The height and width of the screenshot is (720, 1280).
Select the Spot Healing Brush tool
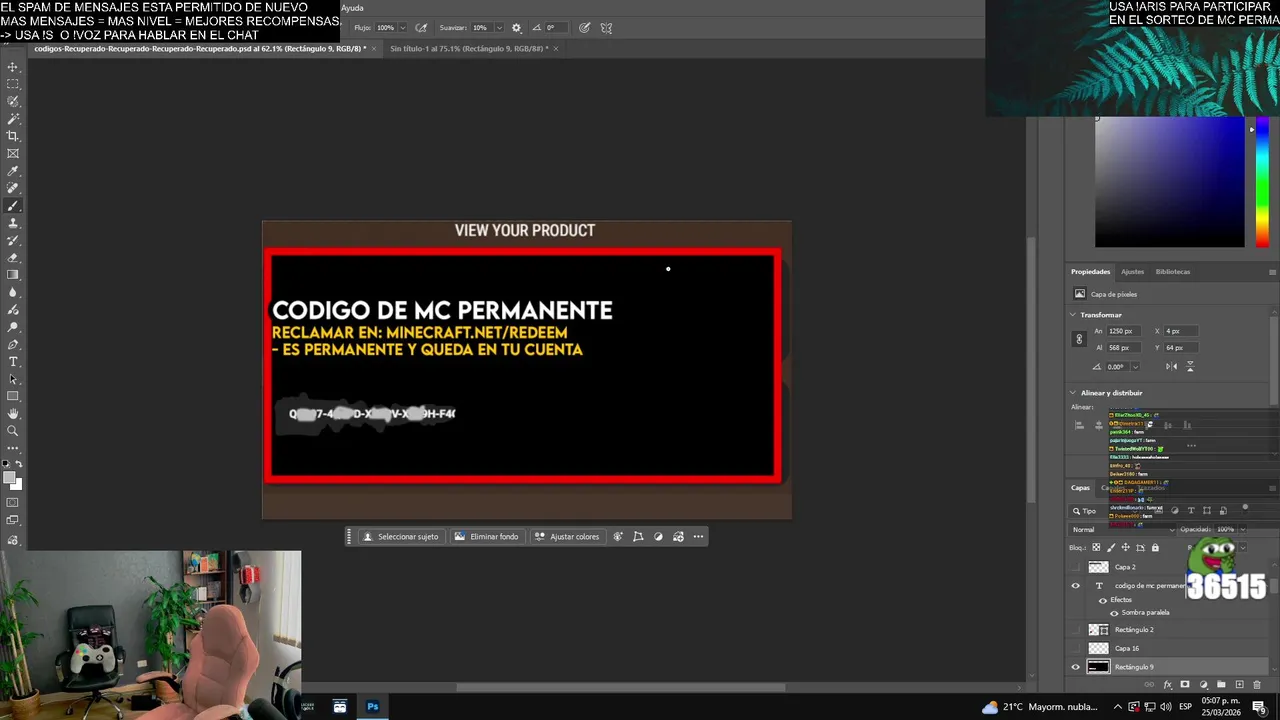13,188
